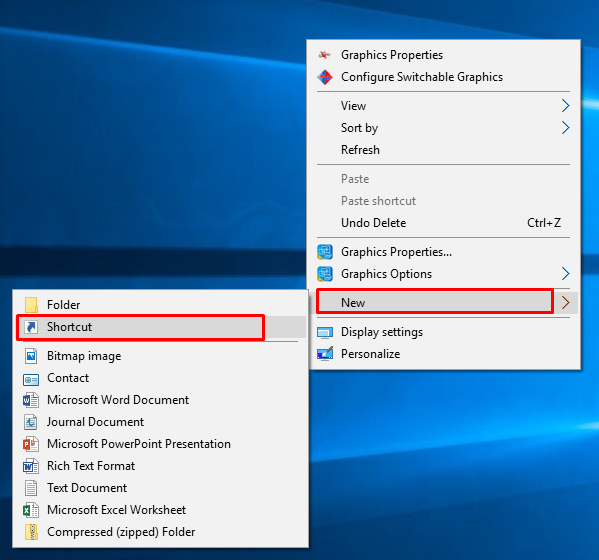Click the Personalize icon
This screenshot has height=560, width=599.
point(325,354)
